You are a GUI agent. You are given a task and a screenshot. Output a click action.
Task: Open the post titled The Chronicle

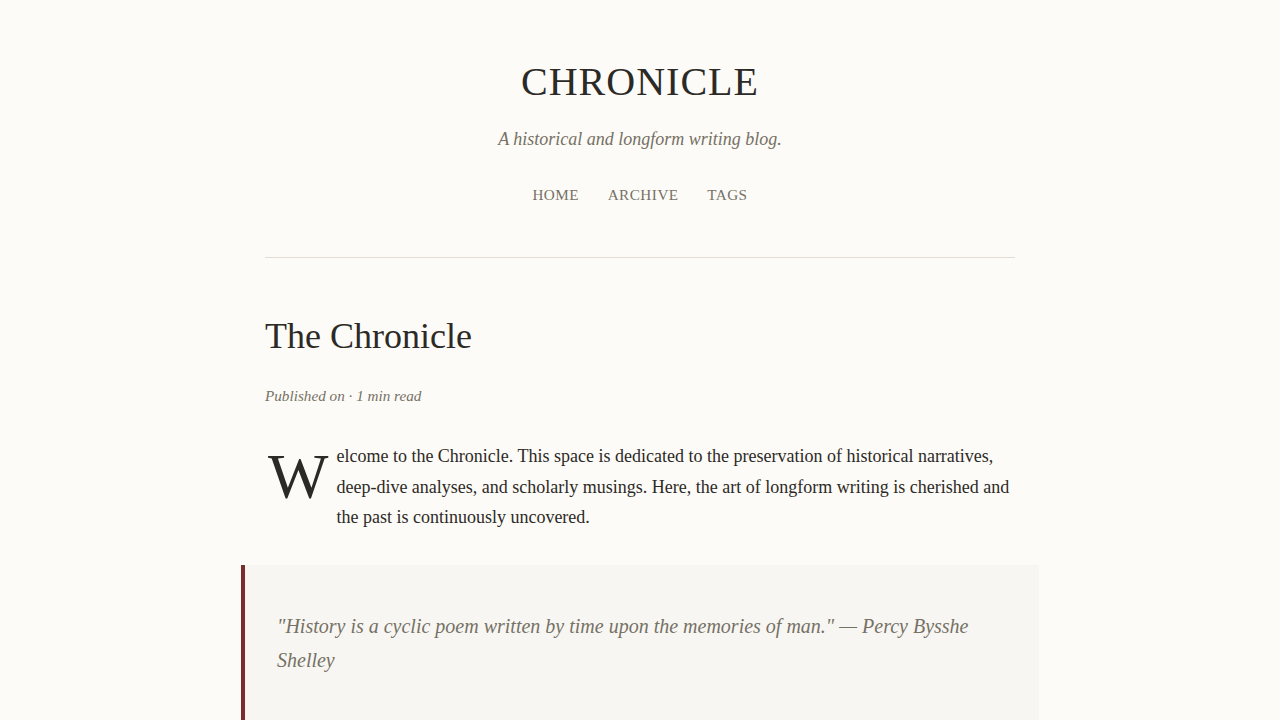click(368, 336)
